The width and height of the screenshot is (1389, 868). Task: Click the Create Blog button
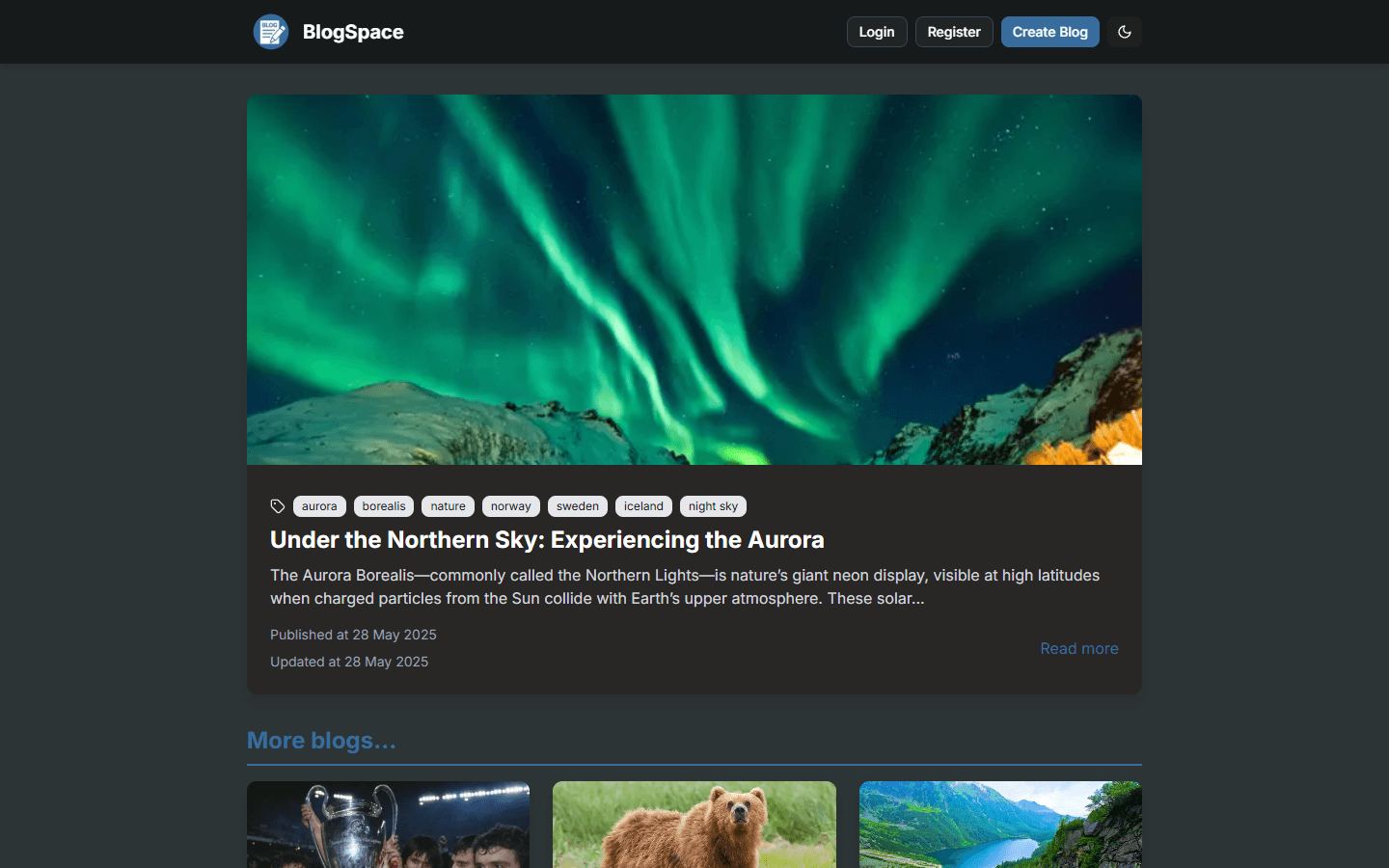pyautogui.click(x=1050, y=32)
